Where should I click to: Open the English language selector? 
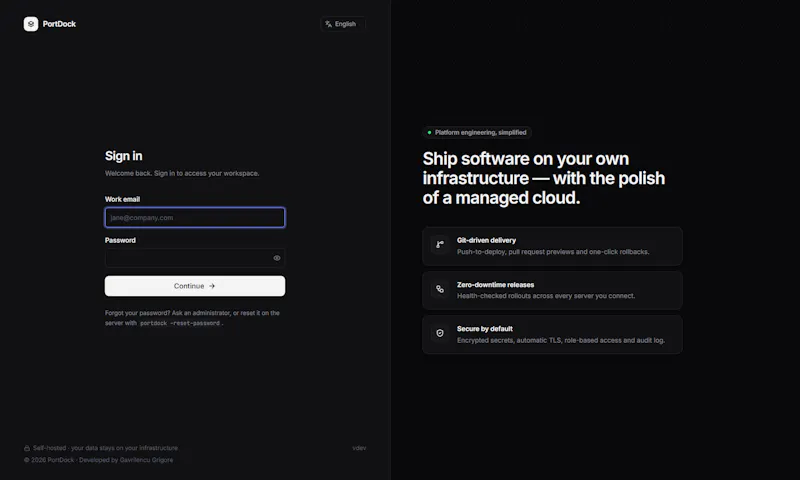coord(342,24)
